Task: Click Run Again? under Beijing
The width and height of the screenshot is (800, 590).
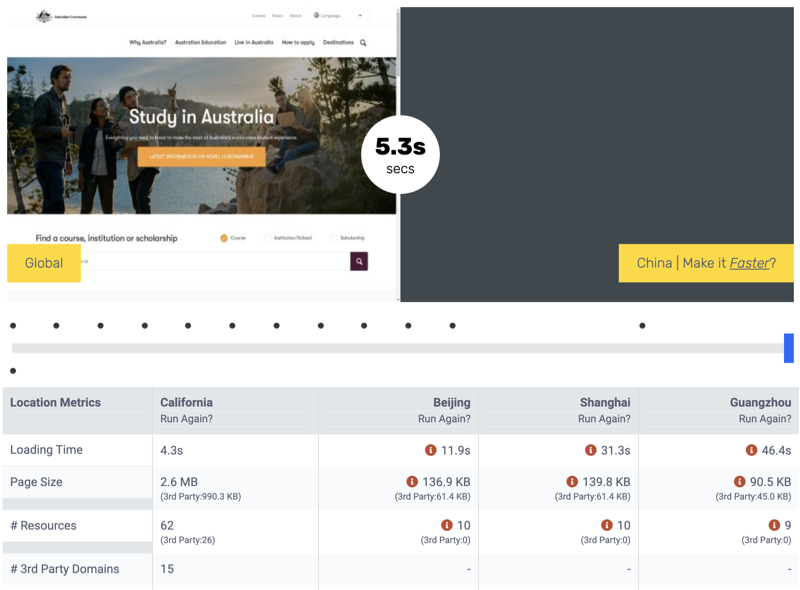Action: 444,419
